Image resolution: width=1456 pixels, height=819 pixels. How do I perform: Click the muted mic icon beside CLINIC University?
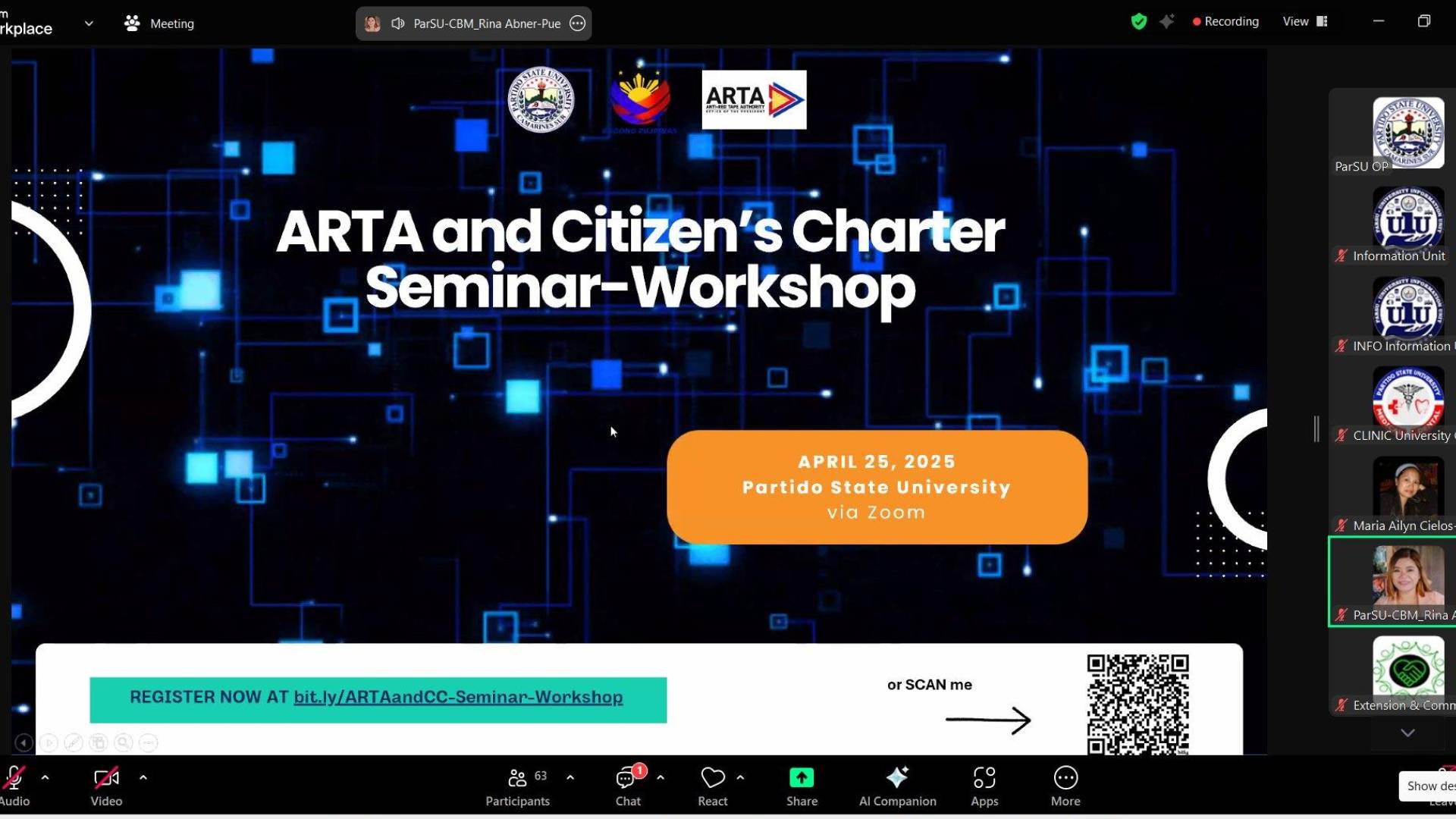[x=1341, y=435]
